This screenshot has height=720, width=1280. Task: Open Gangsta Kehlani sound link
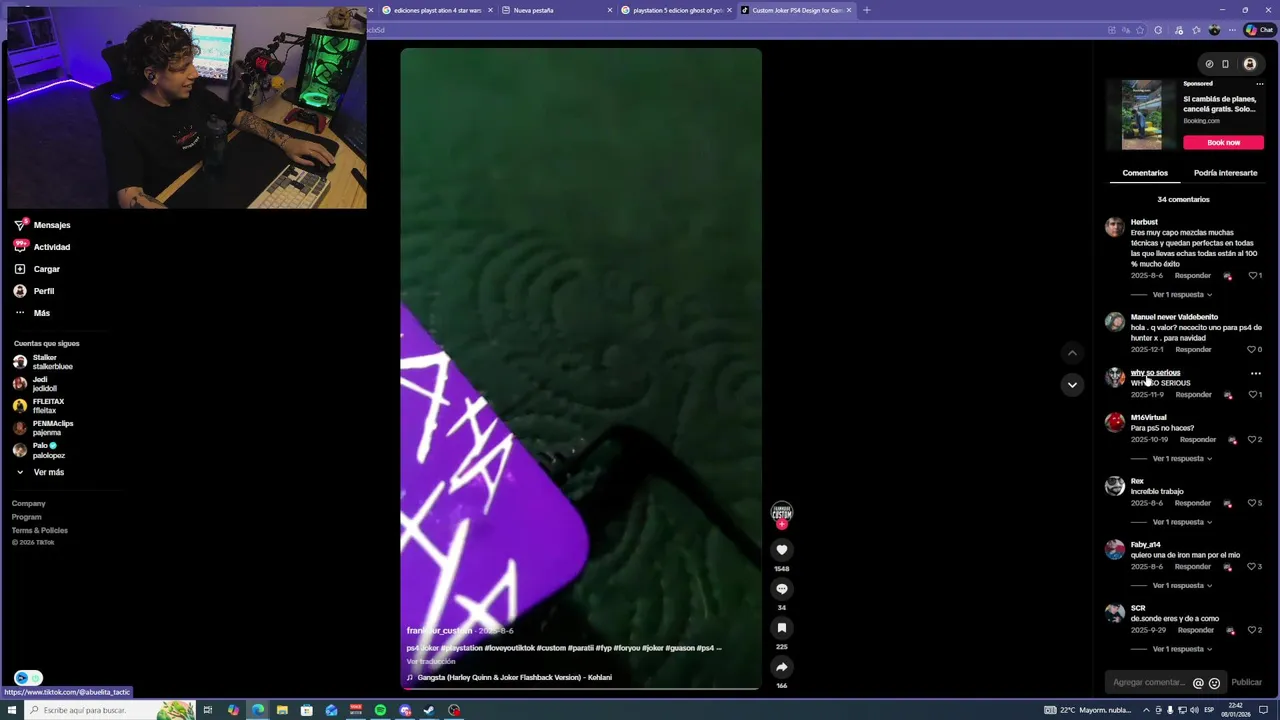click(509, 678)
